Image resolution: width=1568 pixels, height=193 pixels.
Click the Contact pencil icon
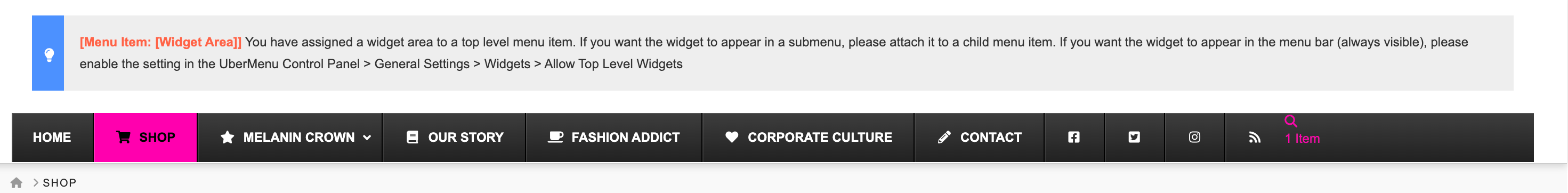(x=944, y=137)
